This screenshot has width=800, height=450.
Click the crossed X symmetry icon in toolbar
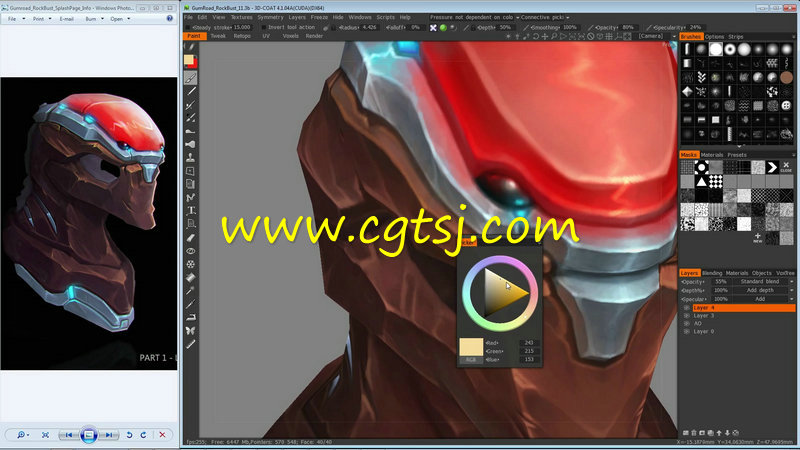(x=433, y=28)
